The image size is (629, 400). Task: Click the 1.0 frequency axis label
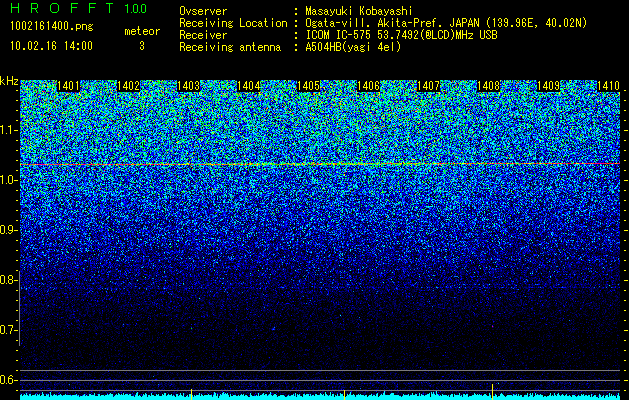click(x=8, y=181)
